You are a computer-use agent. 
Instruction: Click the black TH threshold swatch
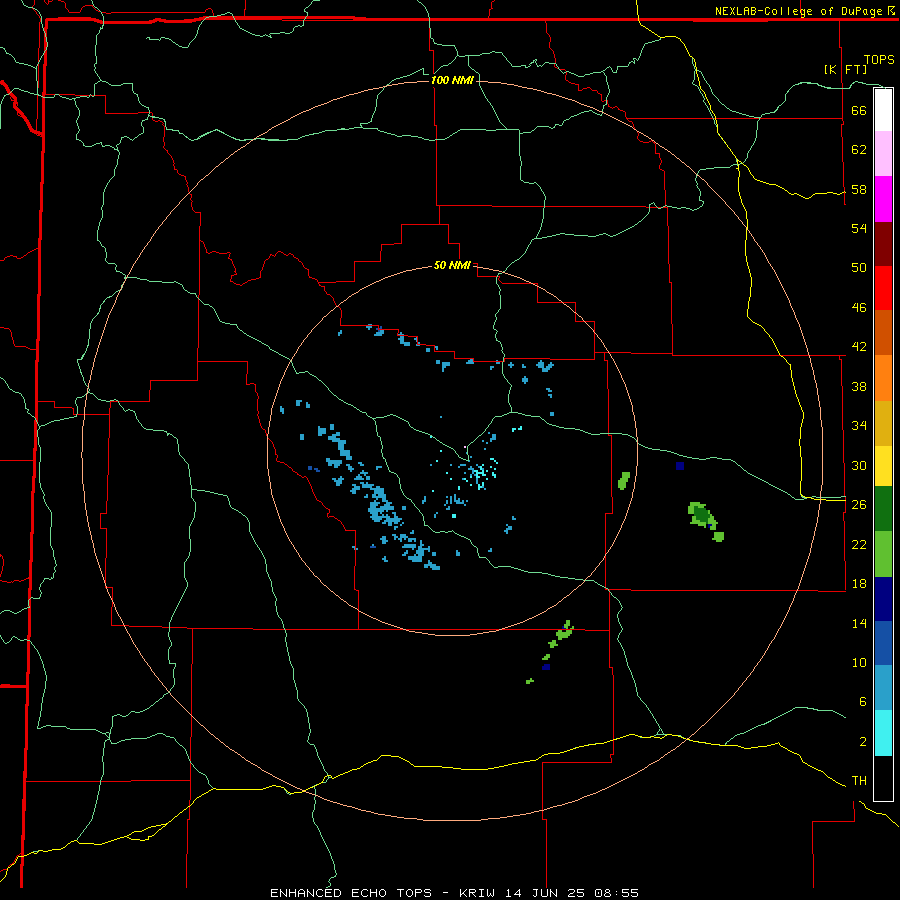883,778
